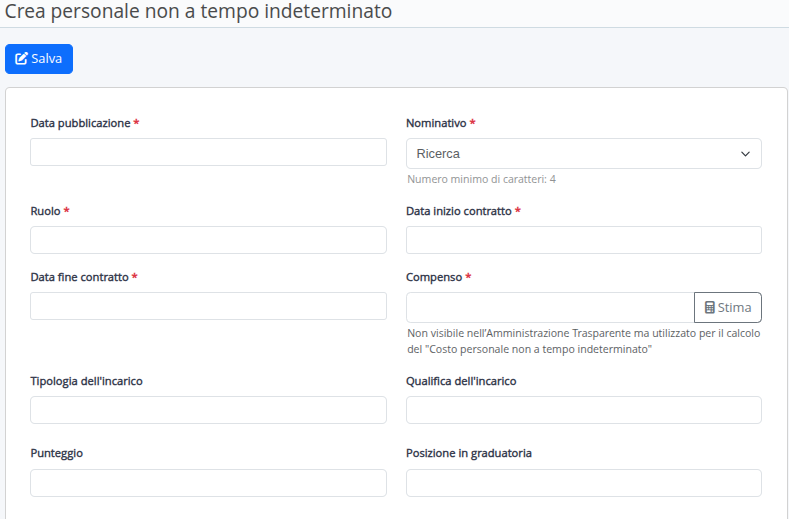
Task: Focus the Data fine contratto field
Action: [x=208, y=306]
